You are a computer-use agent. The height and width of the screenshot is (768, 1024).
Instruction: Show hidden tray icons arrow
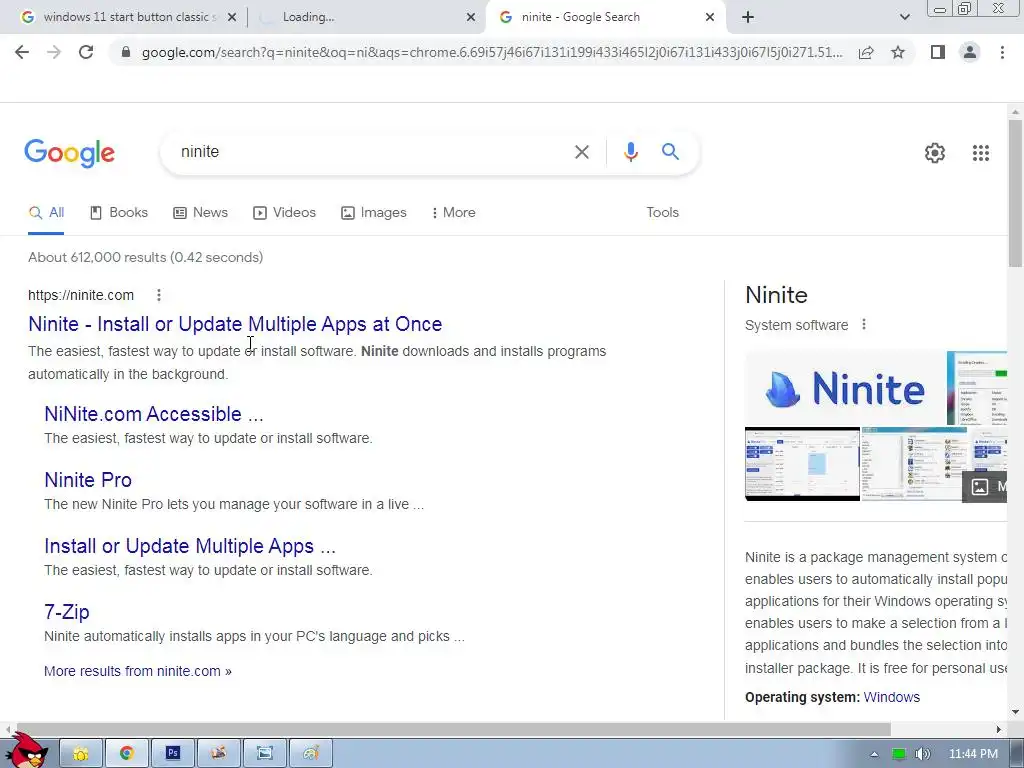[x=874, y=754]
